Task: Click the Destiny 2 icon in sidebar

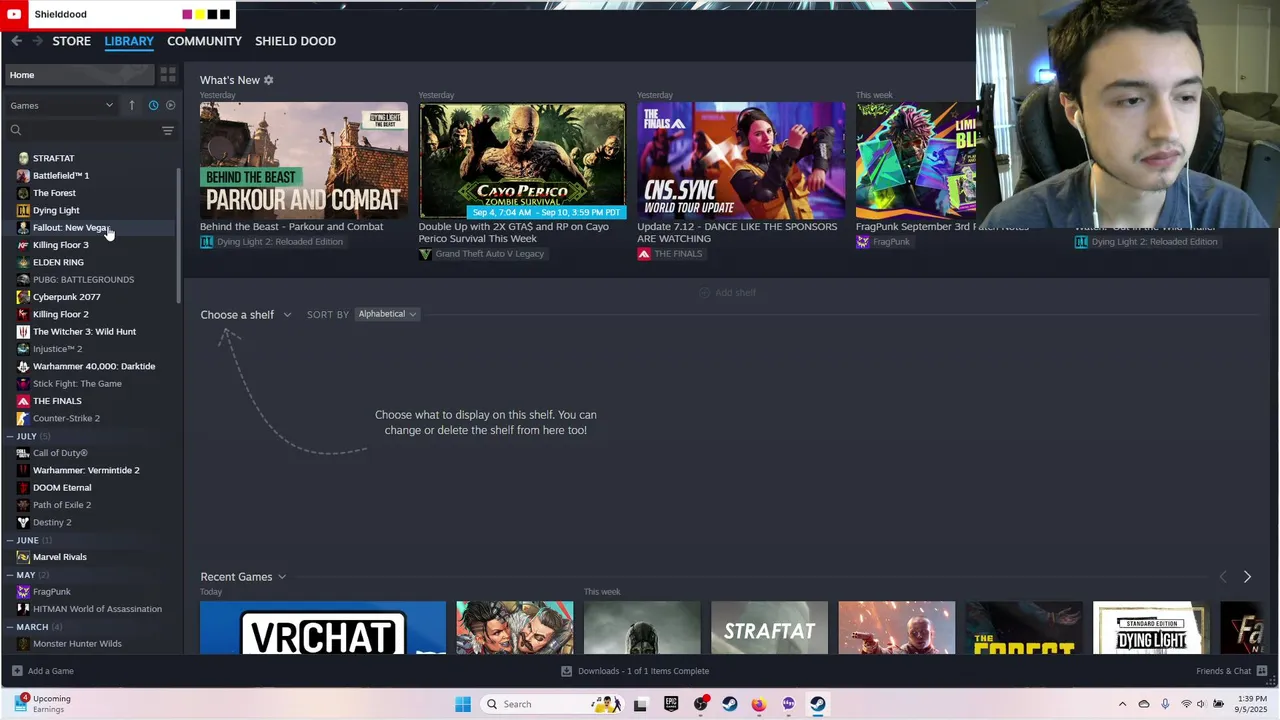Action: click(x=23, y=522)
